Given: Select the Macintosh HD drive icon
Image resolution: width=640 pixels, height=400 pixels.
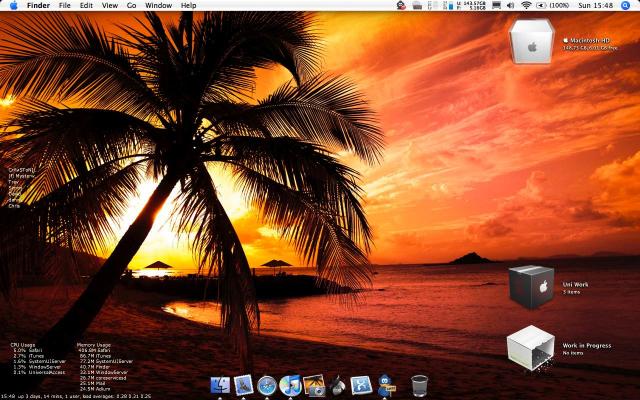Looking at the screenshot, I should click(532, 42).
